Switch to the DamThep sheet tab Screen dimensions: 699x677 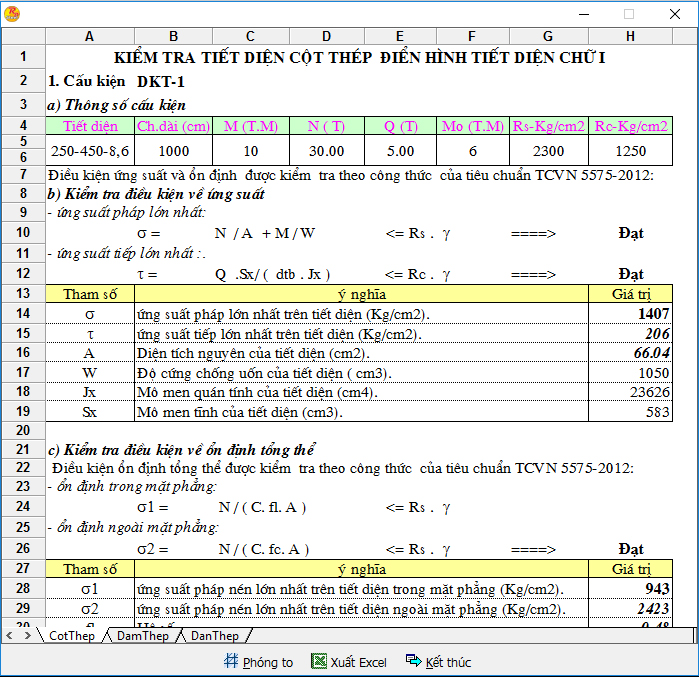pos(142,636)
